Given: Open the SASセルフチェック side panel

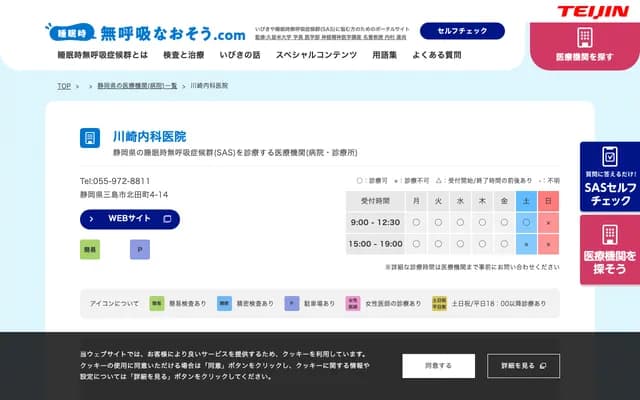Looking at the screenshot, I should (609, 175).
